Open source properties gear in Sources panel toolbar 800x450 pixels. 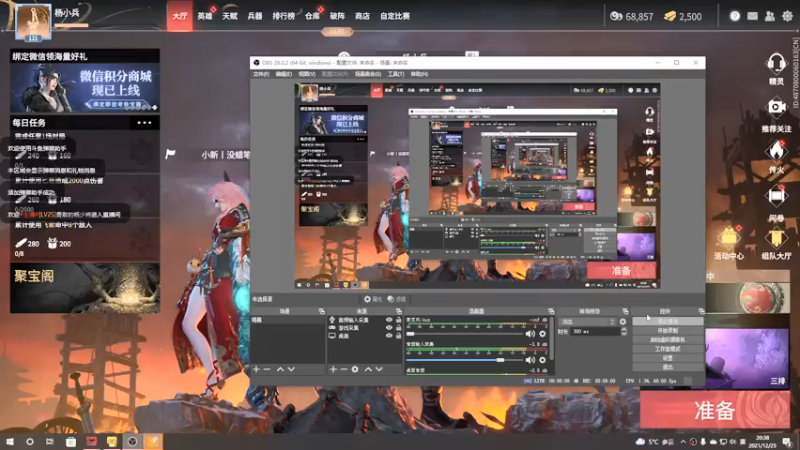point(355,369)
